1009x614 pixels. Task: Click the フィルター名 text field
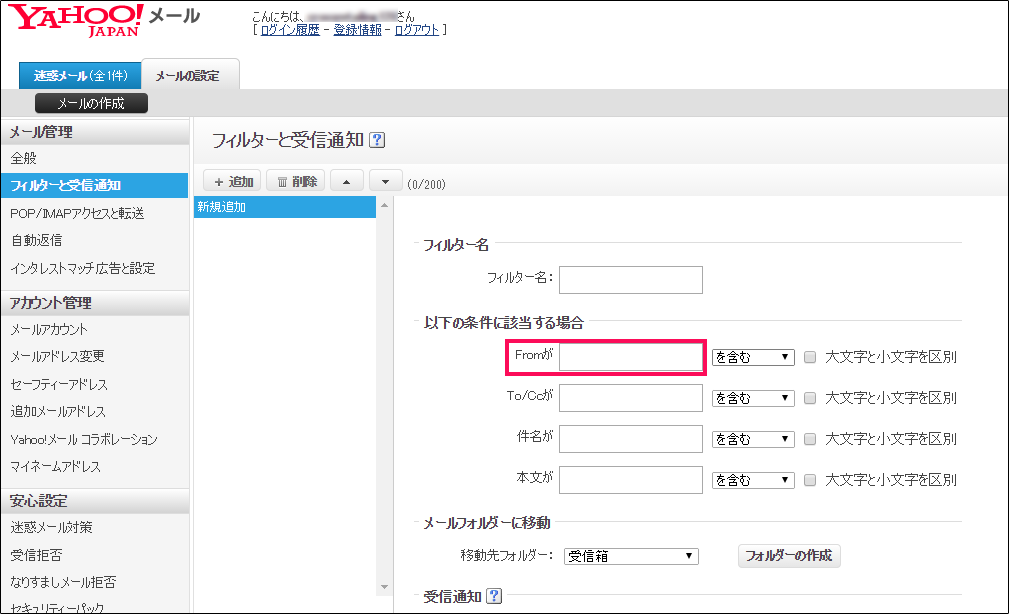[x=630, y=279]
